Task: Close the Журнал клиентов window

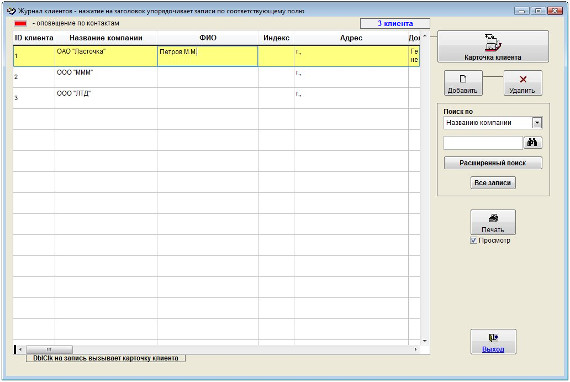Action: [x=555, y=11]
